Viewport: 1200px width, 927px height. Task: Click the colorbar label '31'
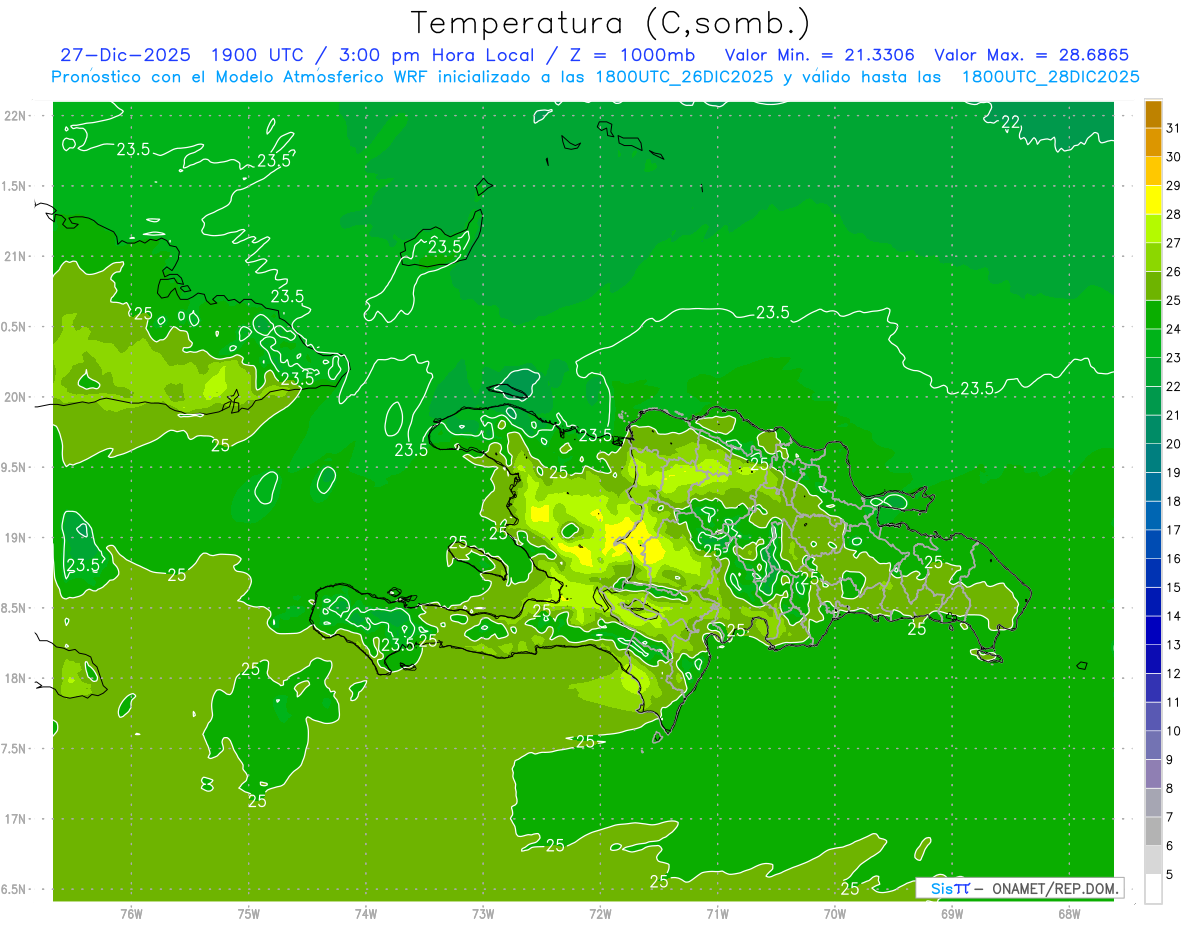click(1173, 128)
